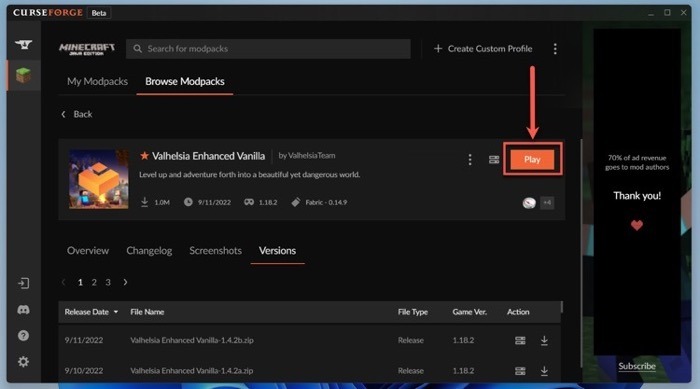The image size is (700, 389).
Task: Open the settings gear icon
Action: coord(23,361)
